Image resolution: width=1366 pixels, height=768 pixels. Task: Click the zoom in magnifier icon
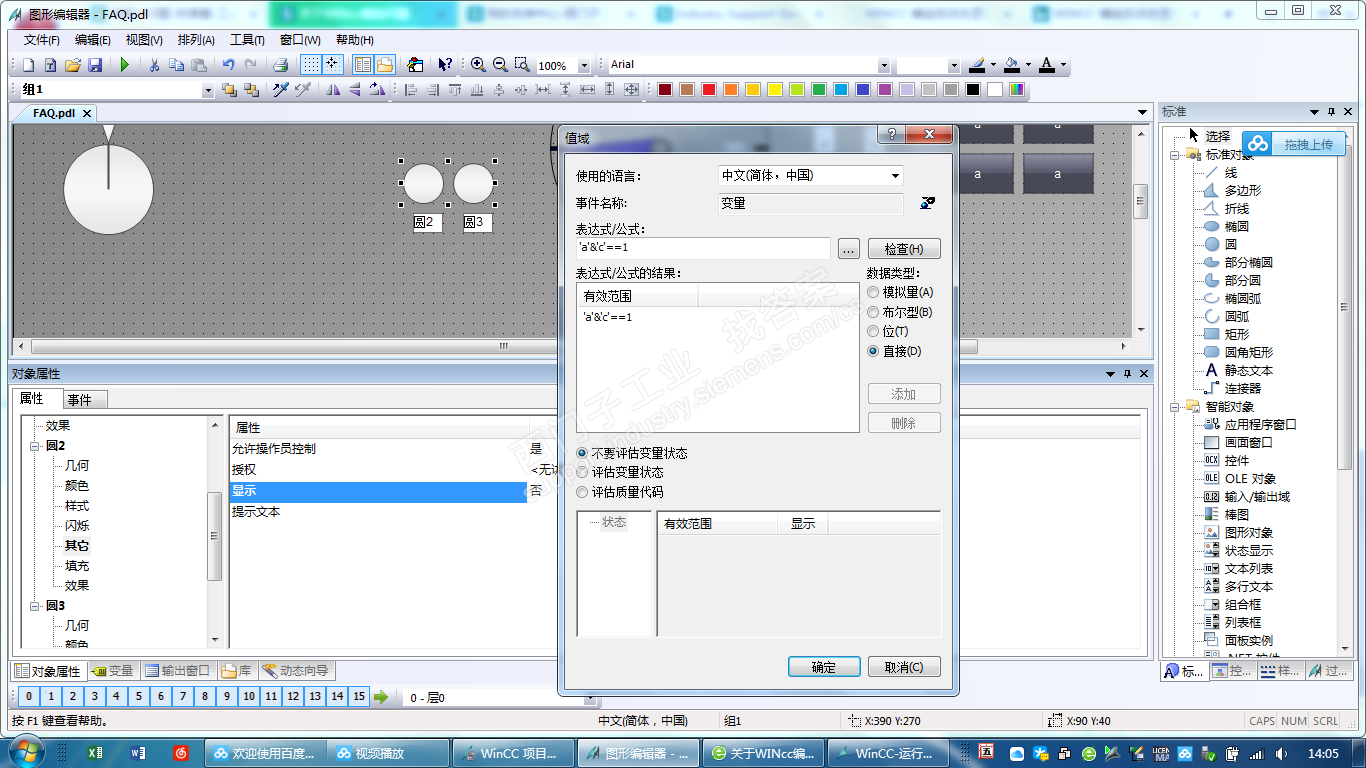(478, 65)
